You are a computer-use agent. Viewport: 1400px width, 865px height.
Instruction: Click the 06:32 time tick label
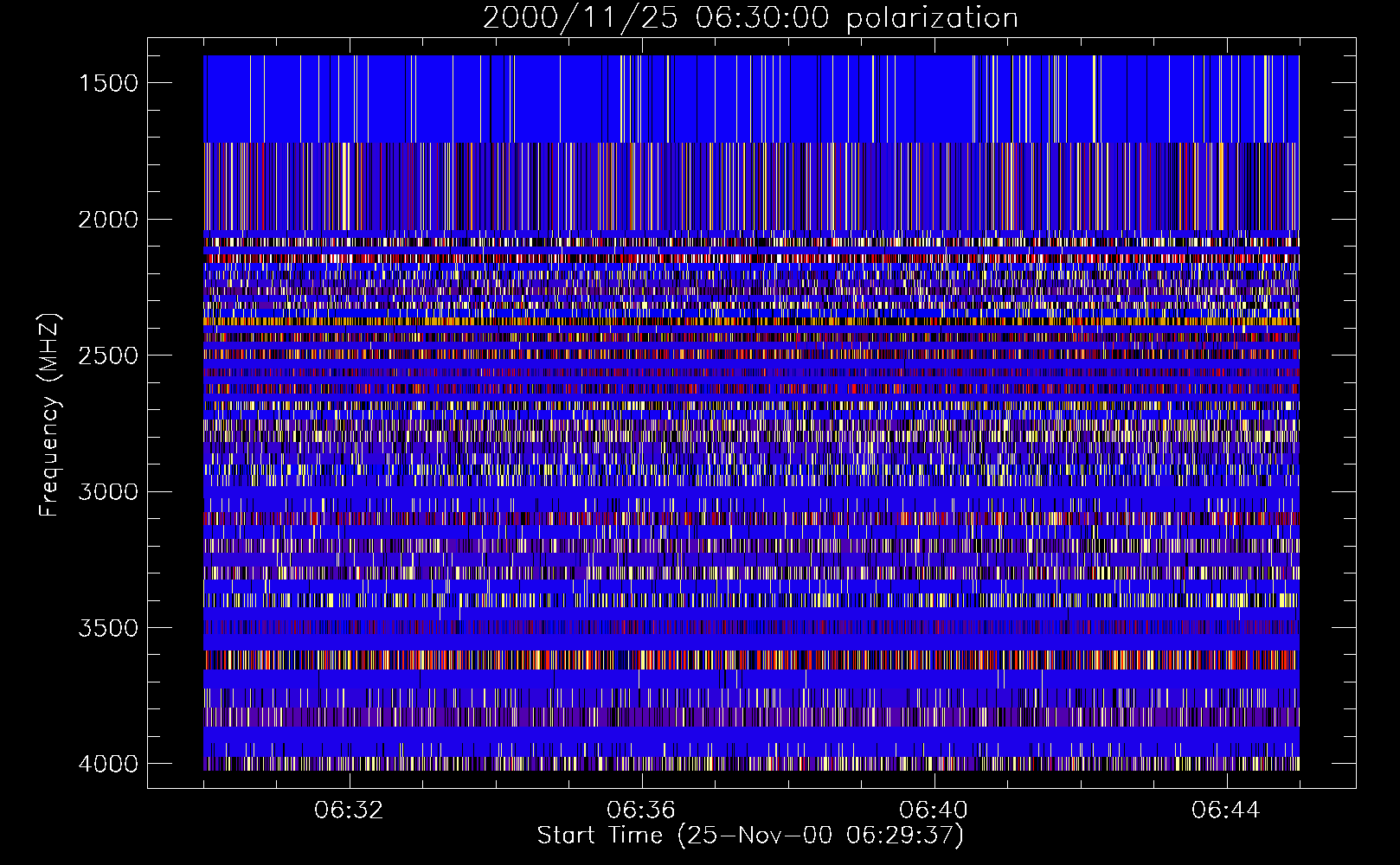[x=349, y=811]
